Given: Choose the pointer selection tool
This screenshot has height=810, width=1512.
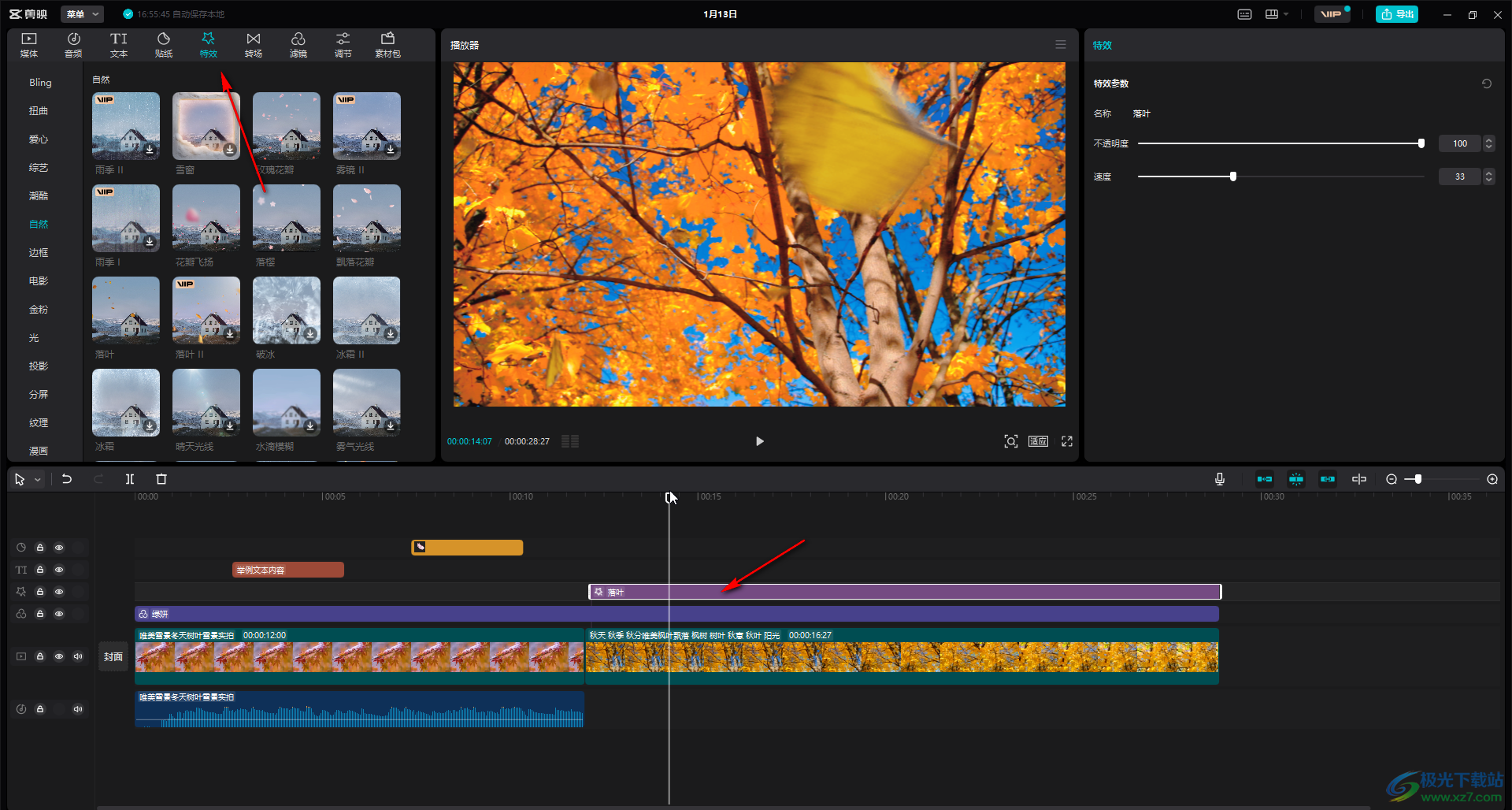Looking at the screenshot, I should click(20, 479).
